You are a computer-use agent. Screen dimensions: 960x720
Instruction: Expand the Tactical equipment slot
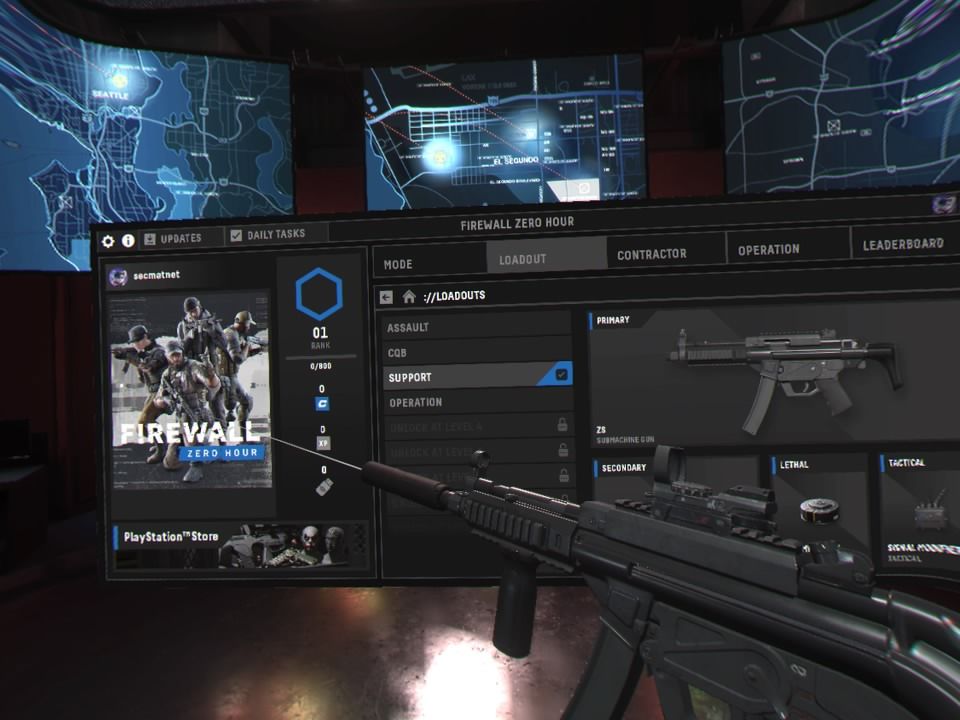[908, 465]
